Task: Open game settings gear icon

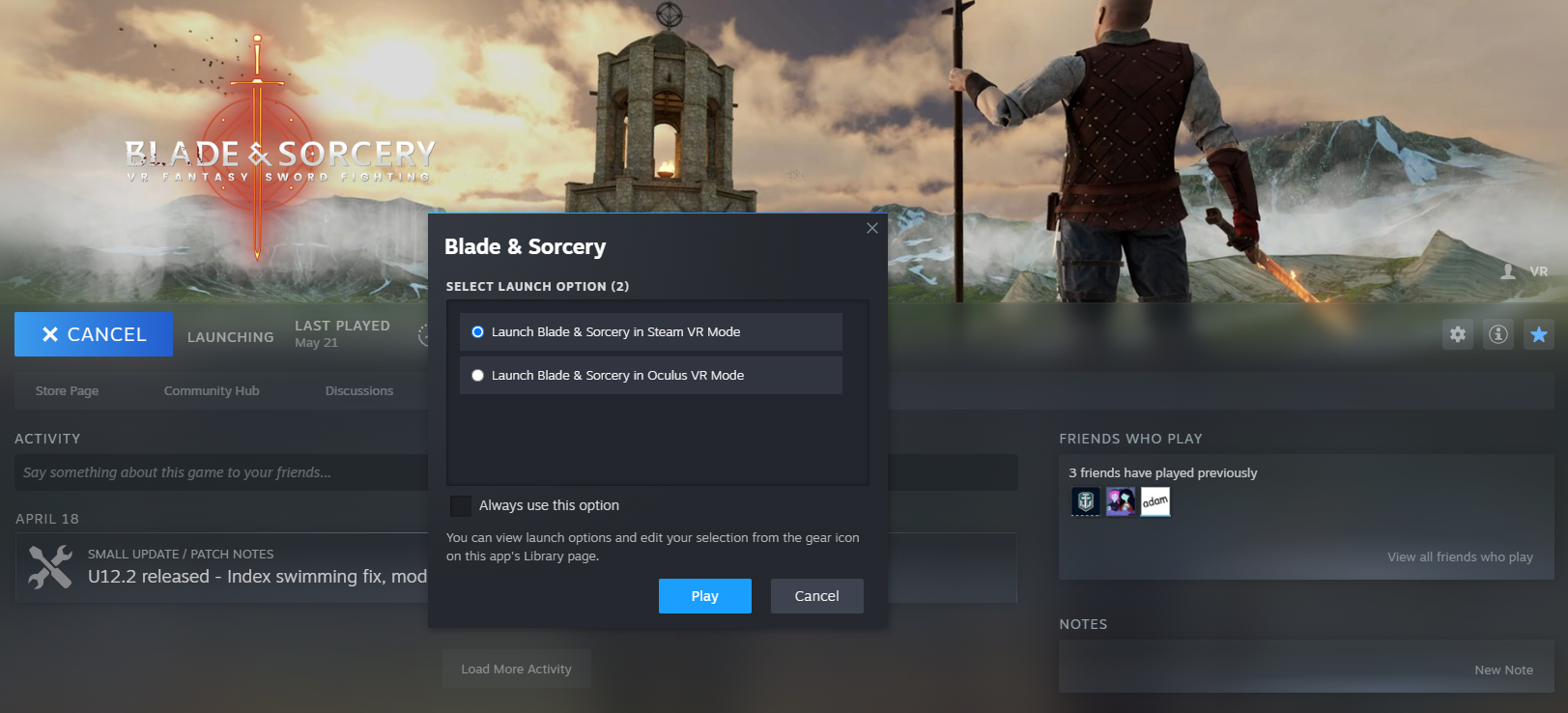Action: pyautogui.click(x=1457, y=334)
